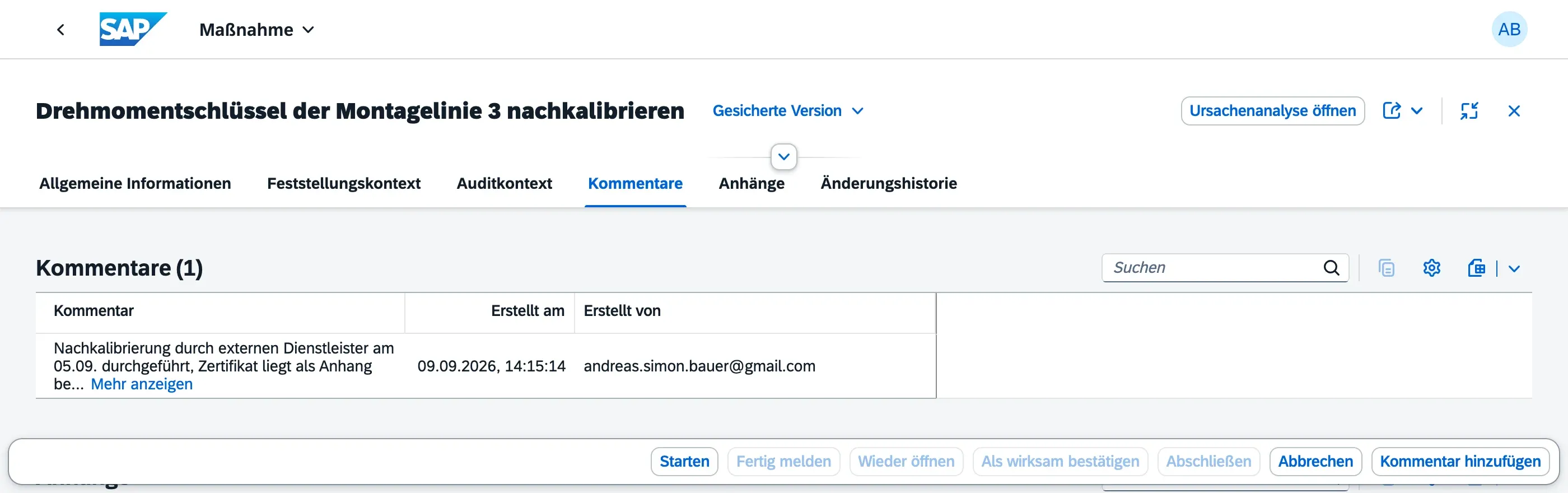1568x493 pixels.
Task: Go back using the back arrow
Action: pos(60,29)
